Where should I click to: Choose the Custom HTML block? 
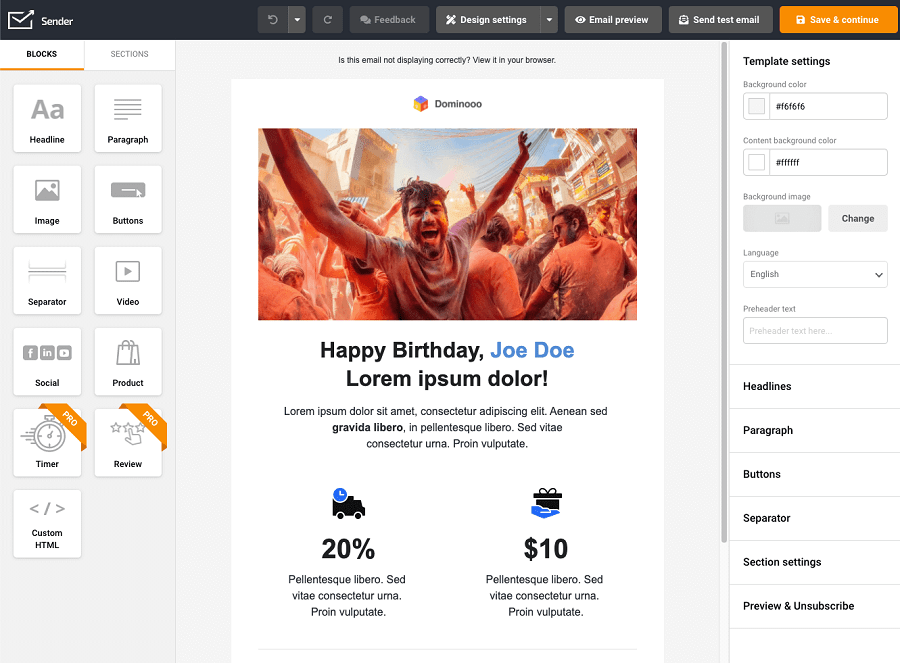(x=47, y=523)
